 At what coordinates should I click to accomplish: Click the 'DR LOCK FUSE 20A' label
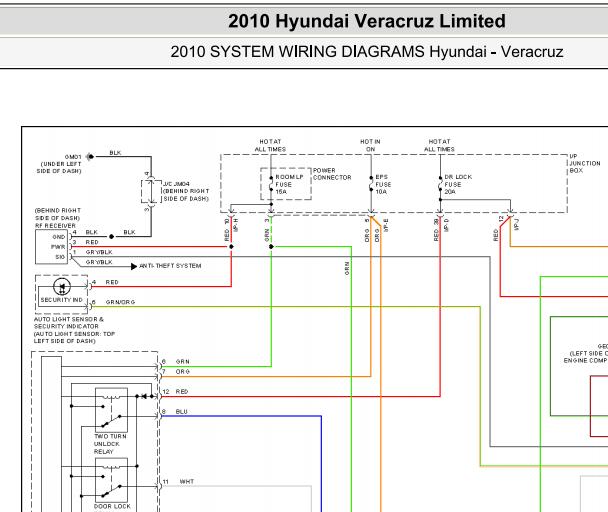pos(458,184)
